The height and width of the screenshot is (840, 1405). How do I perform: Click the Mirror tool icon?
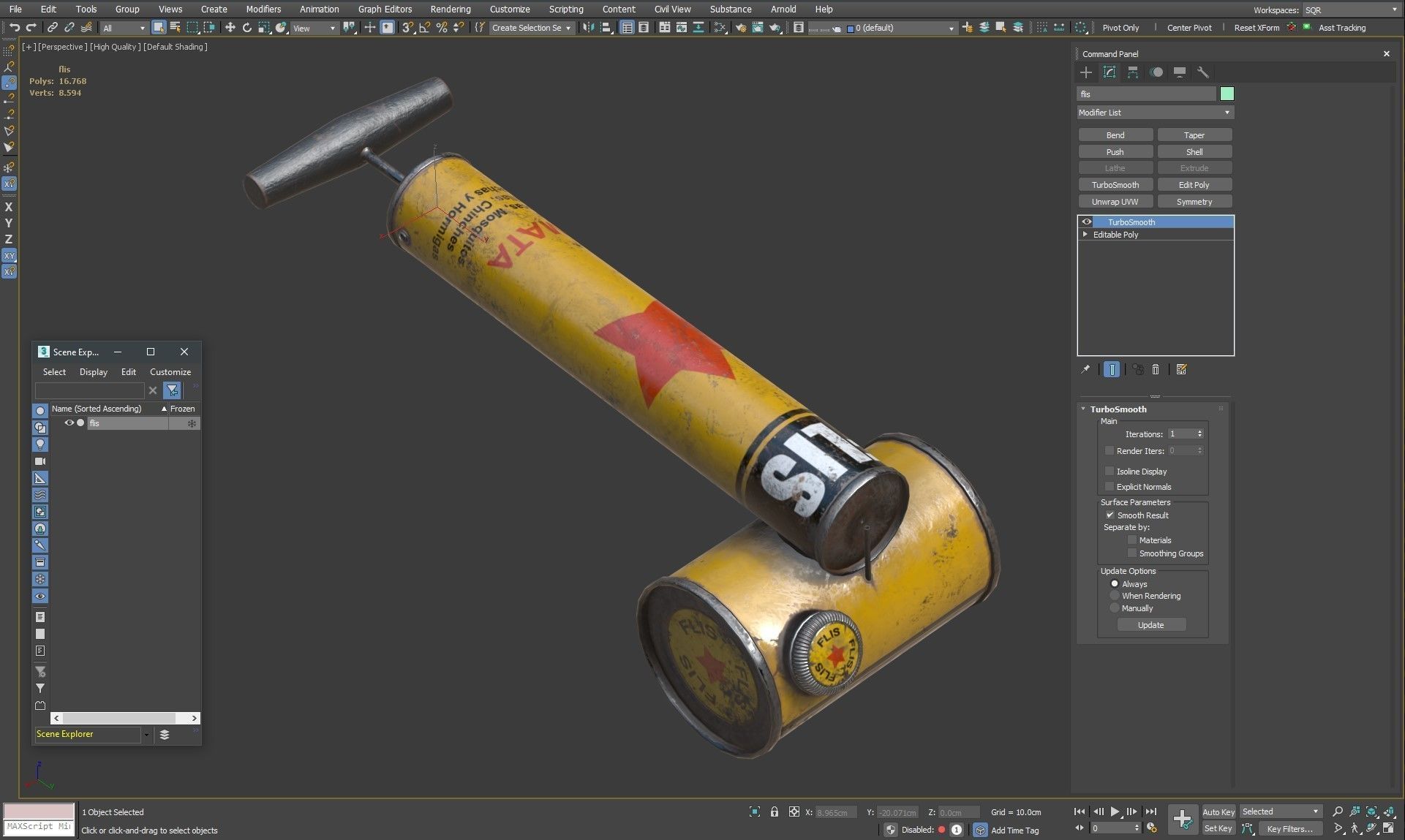coord(589,28)
